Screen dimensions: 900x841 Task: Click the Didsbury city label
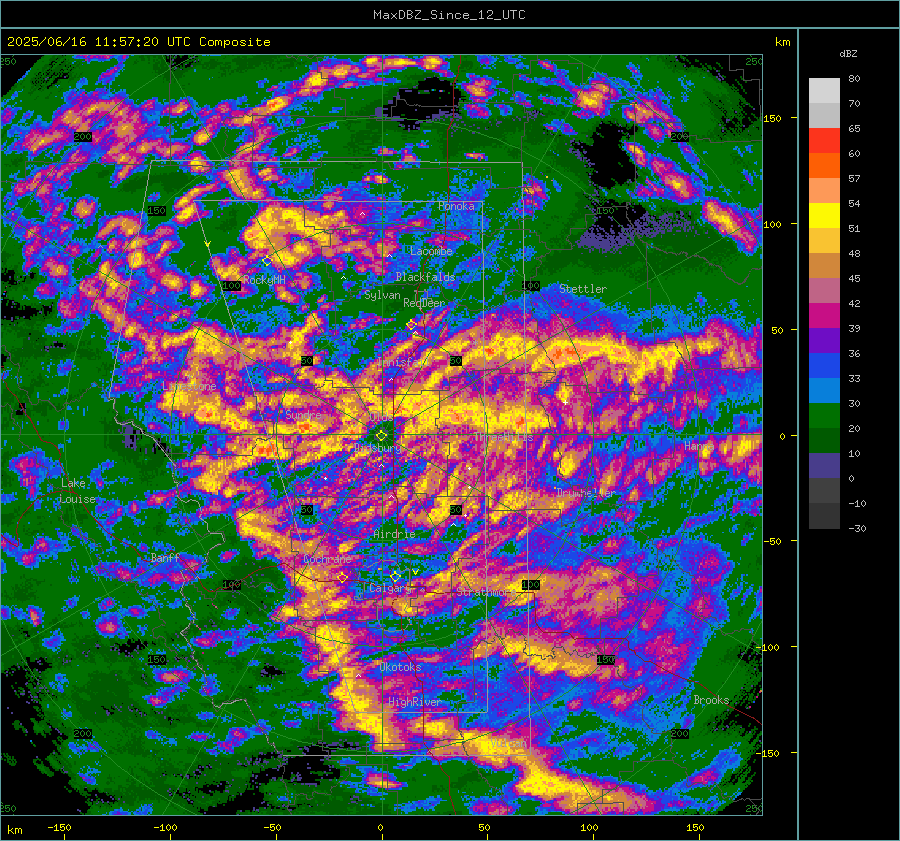[x=378, y=448]
